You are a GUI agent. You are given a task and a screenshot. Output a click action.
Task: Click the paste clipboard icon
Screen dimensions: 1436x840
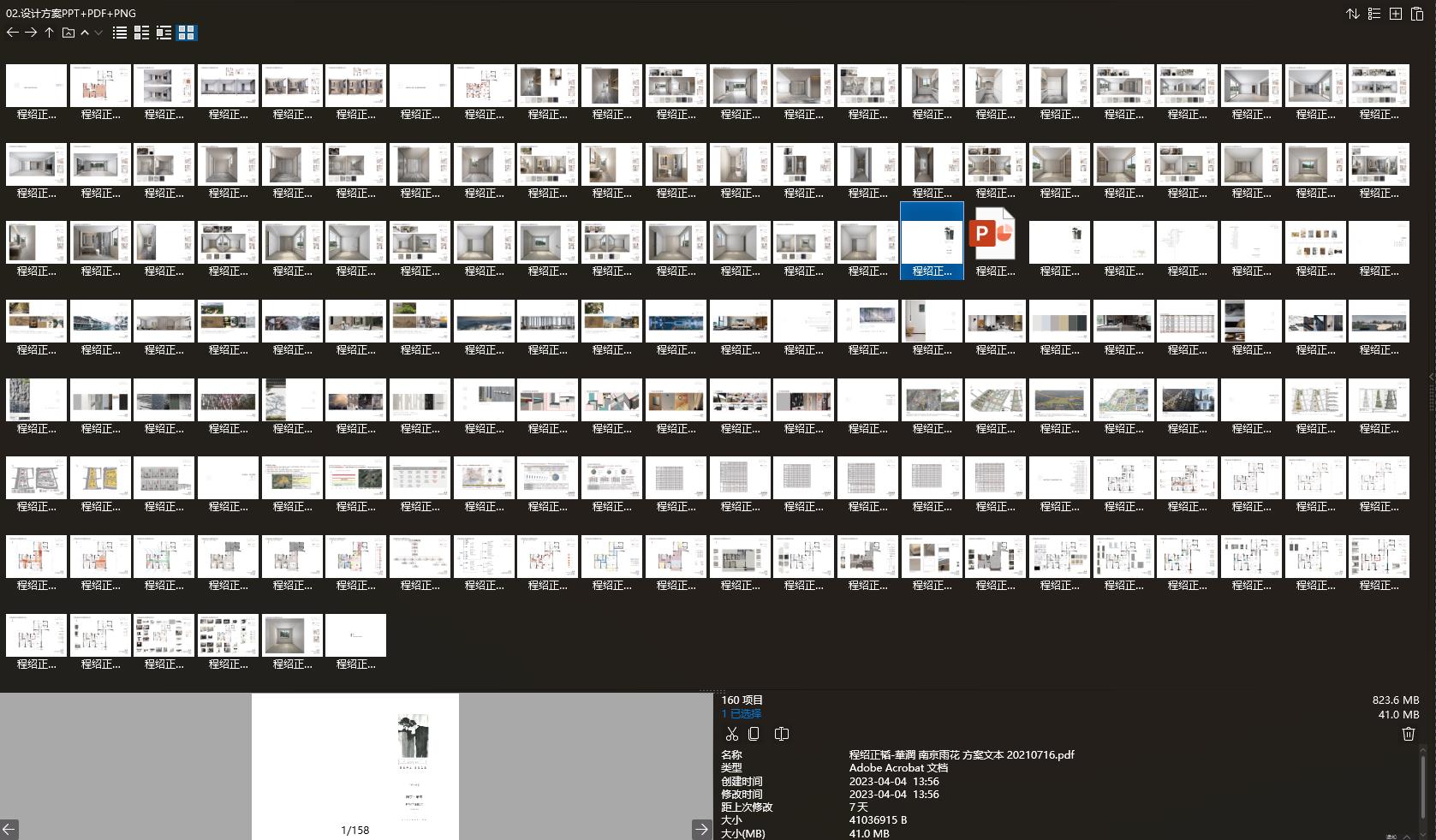[x=1417, y=14]
